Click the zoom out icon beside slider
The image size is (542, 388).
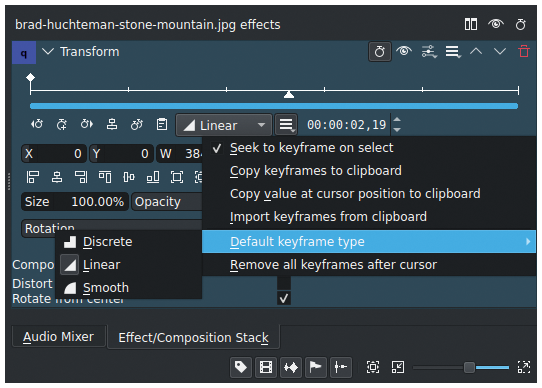pyautogui.click(x=398, y=367)
